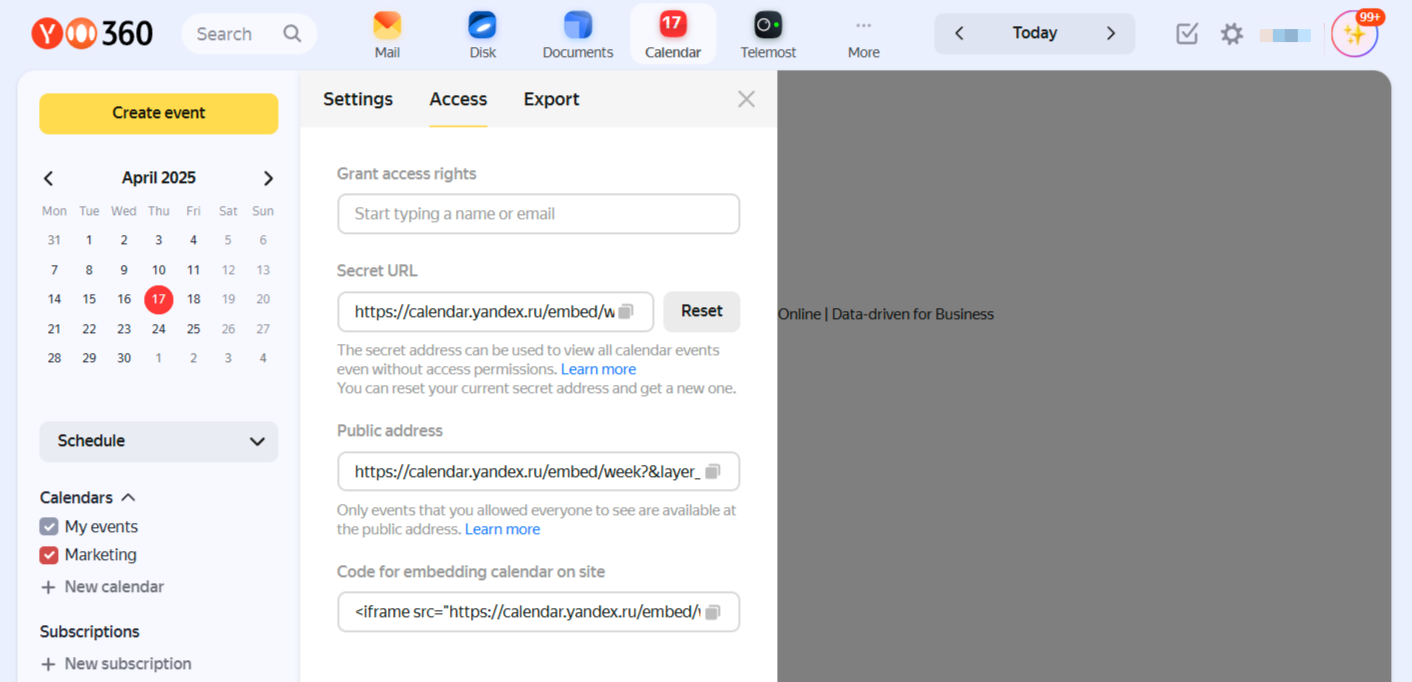Click the settings gear icon
Image resolution: width=1412 pixels, height=682 pixels.
coord(1231,34)
